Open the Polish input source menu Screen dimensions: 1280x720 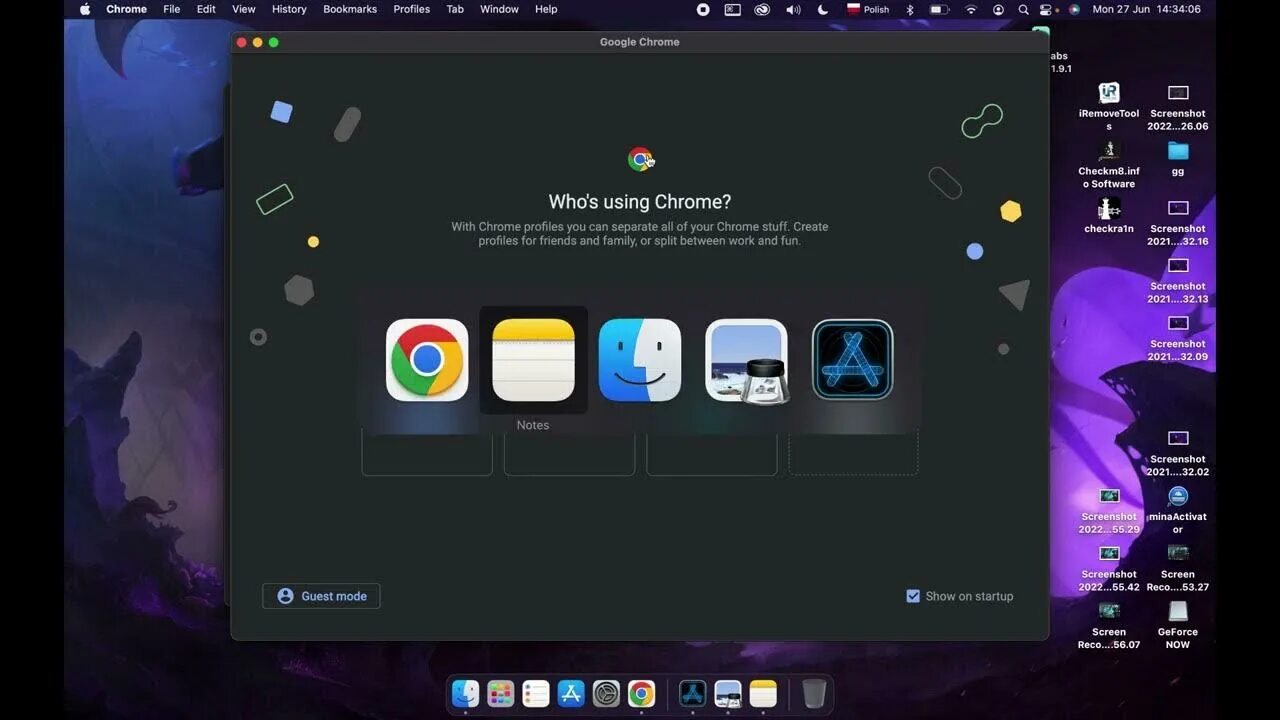[x=868, y=9]
